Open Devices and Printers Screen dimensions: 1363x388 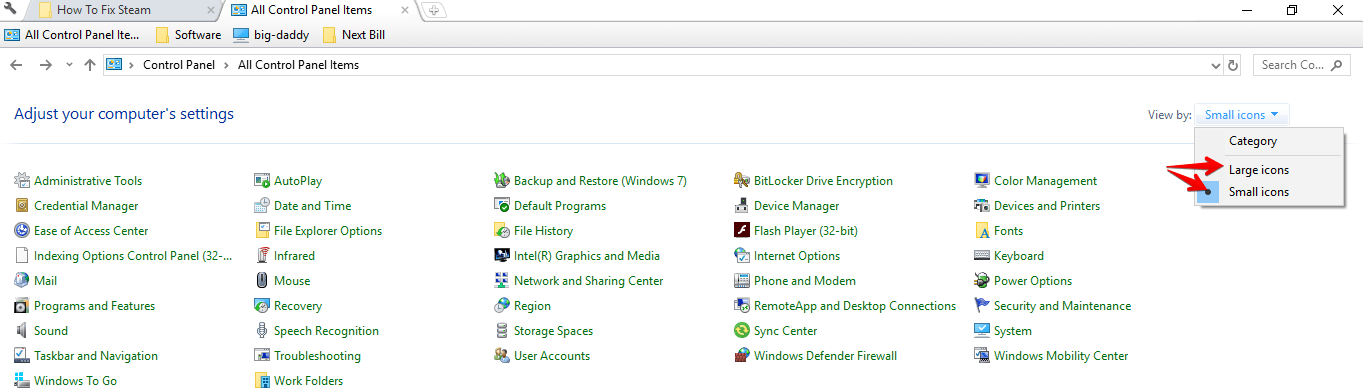click(x=1047, y=206)
